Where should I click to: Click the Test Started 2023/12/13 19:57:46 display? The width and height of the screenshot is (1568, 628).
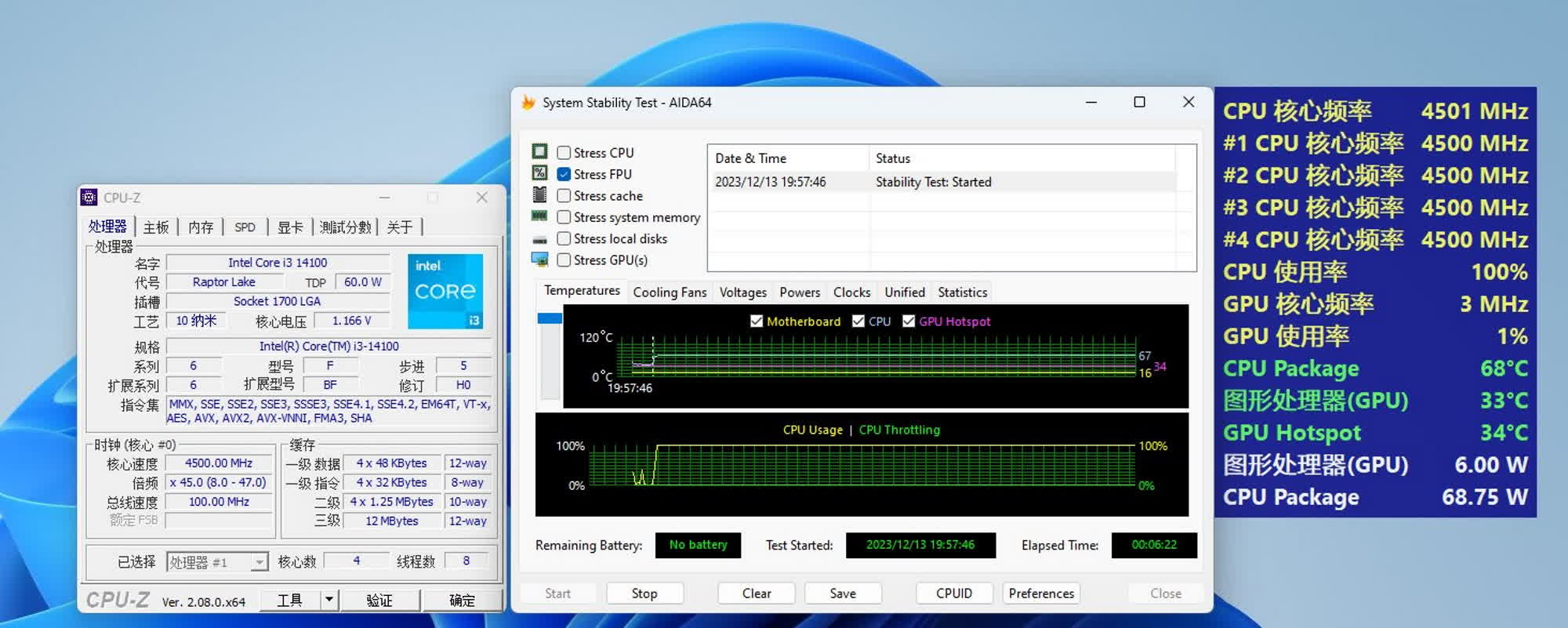920,545
